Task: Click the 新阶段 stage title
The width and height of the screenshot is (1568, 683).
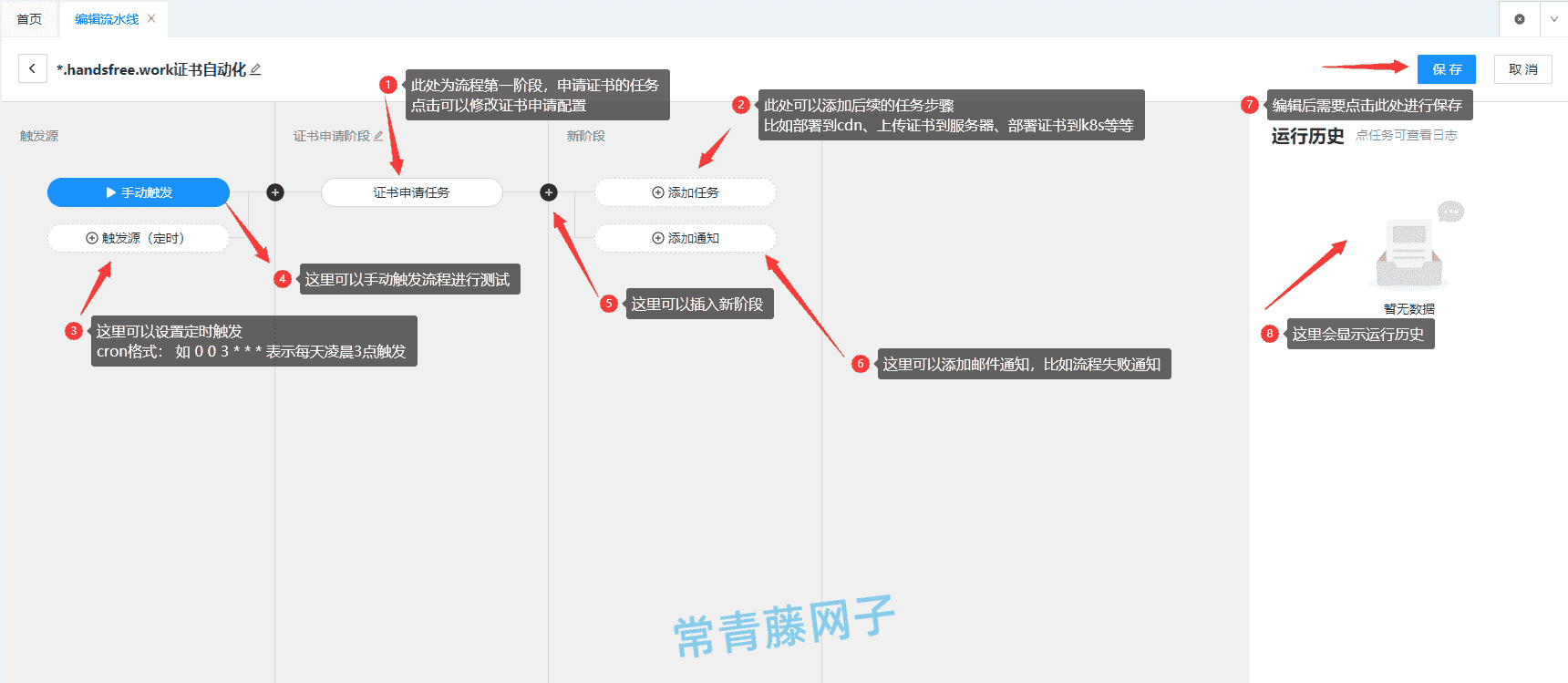Action: point(586,136)
